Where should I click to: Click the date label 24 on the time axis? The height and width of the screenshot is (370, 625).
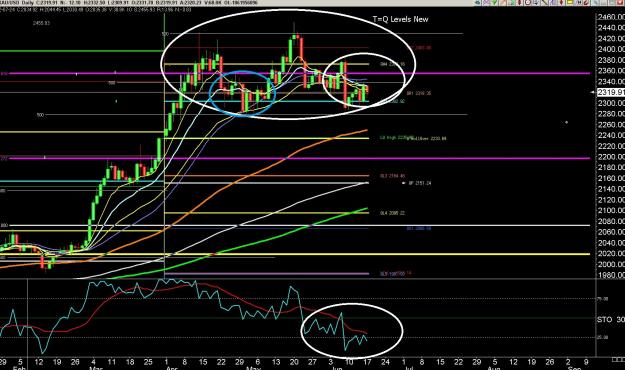point(385,362)
